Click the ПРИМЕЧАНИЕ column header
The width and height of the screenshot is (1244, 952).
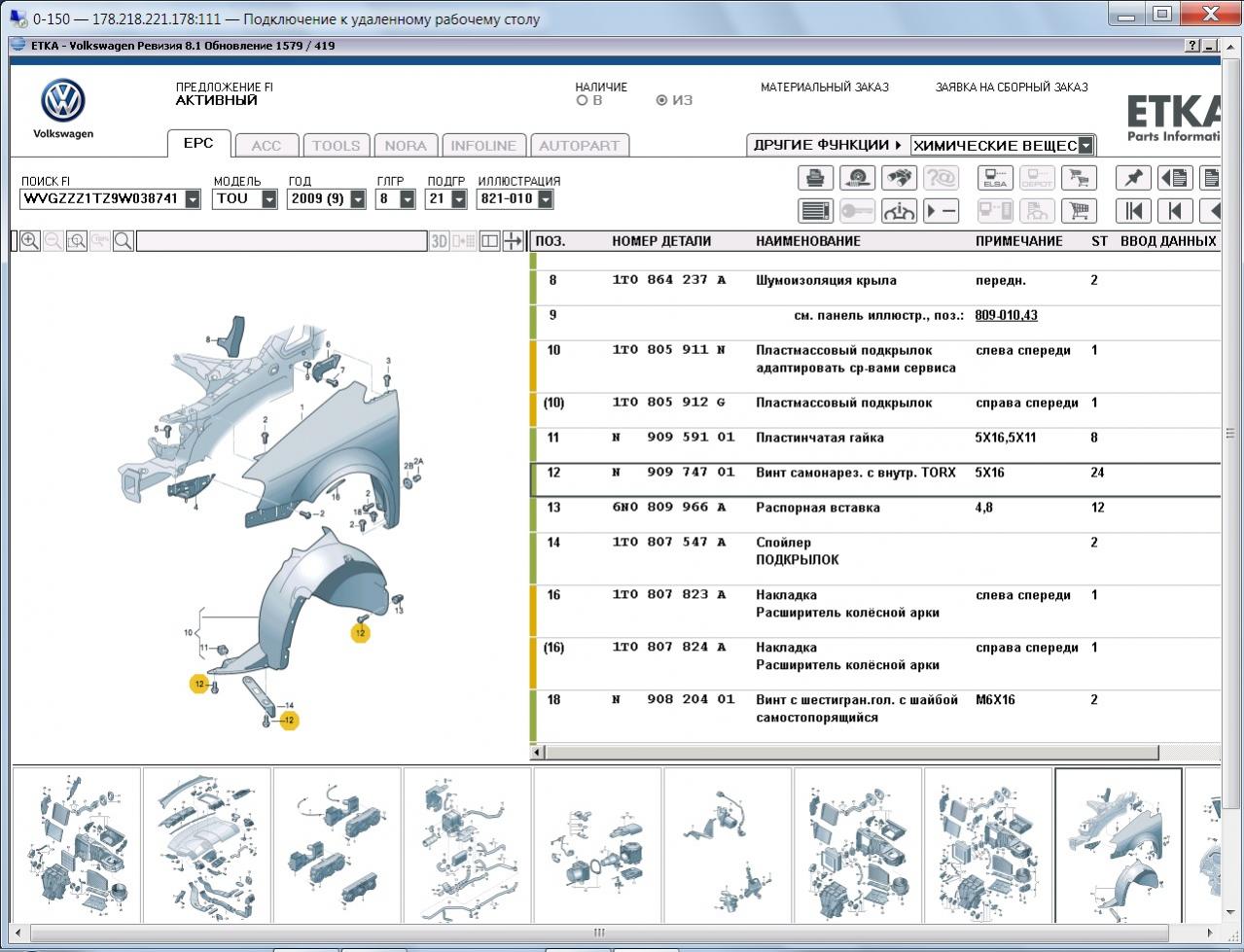click(1019, 241)
